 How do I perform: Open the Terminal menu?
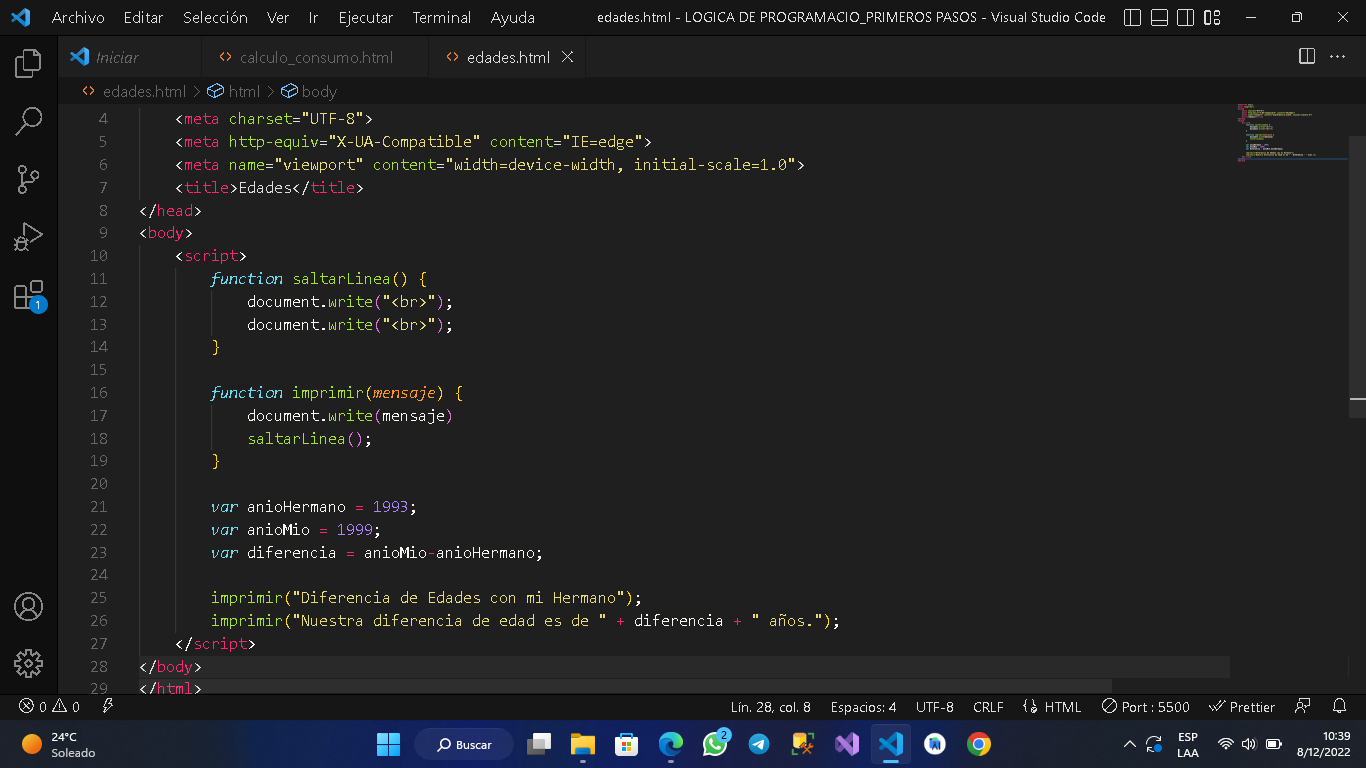pos(441,17)
